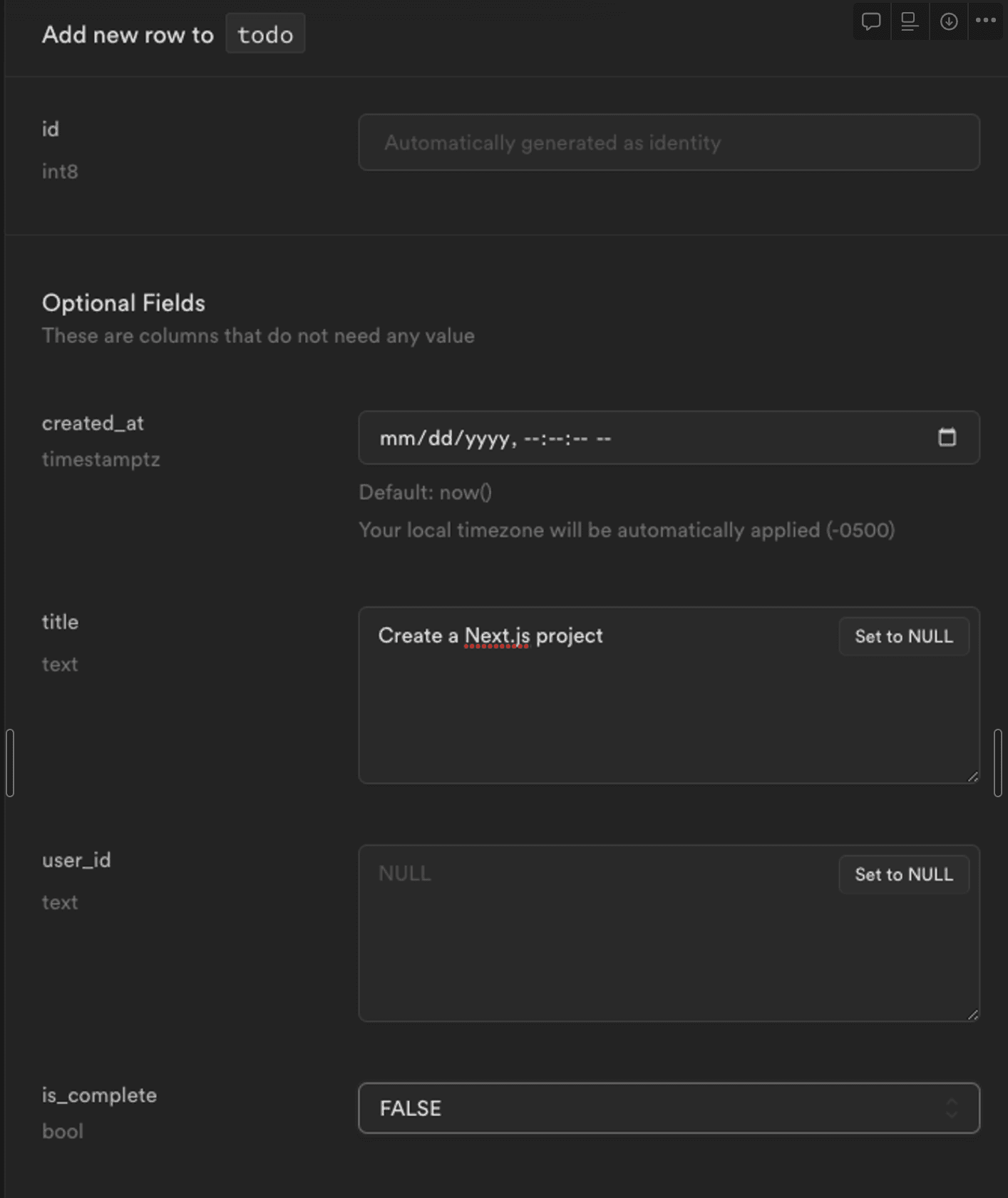Click the todo table name badge
The width and height of the screenshot is (1008, 1198).
click(x=265, y=34)
